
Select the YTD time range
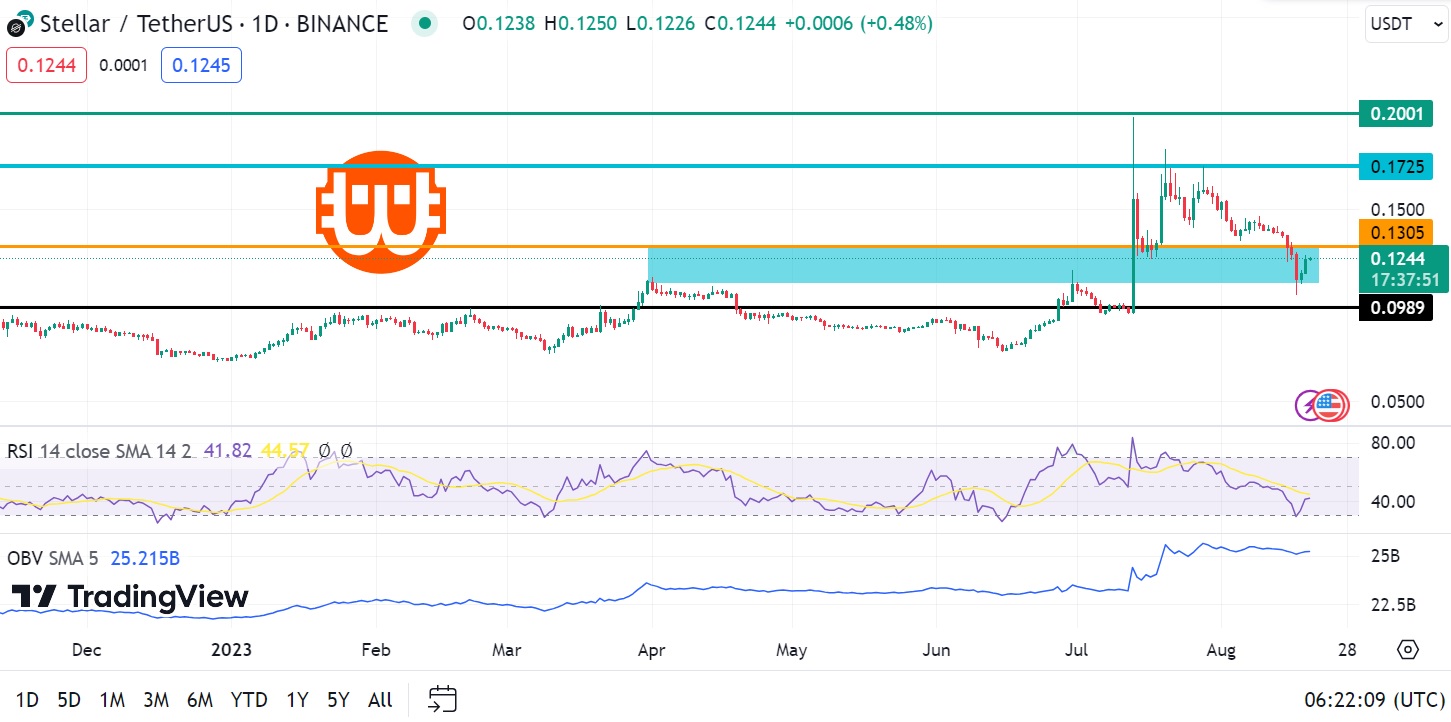pyautogui.click(x=248, y=700)
